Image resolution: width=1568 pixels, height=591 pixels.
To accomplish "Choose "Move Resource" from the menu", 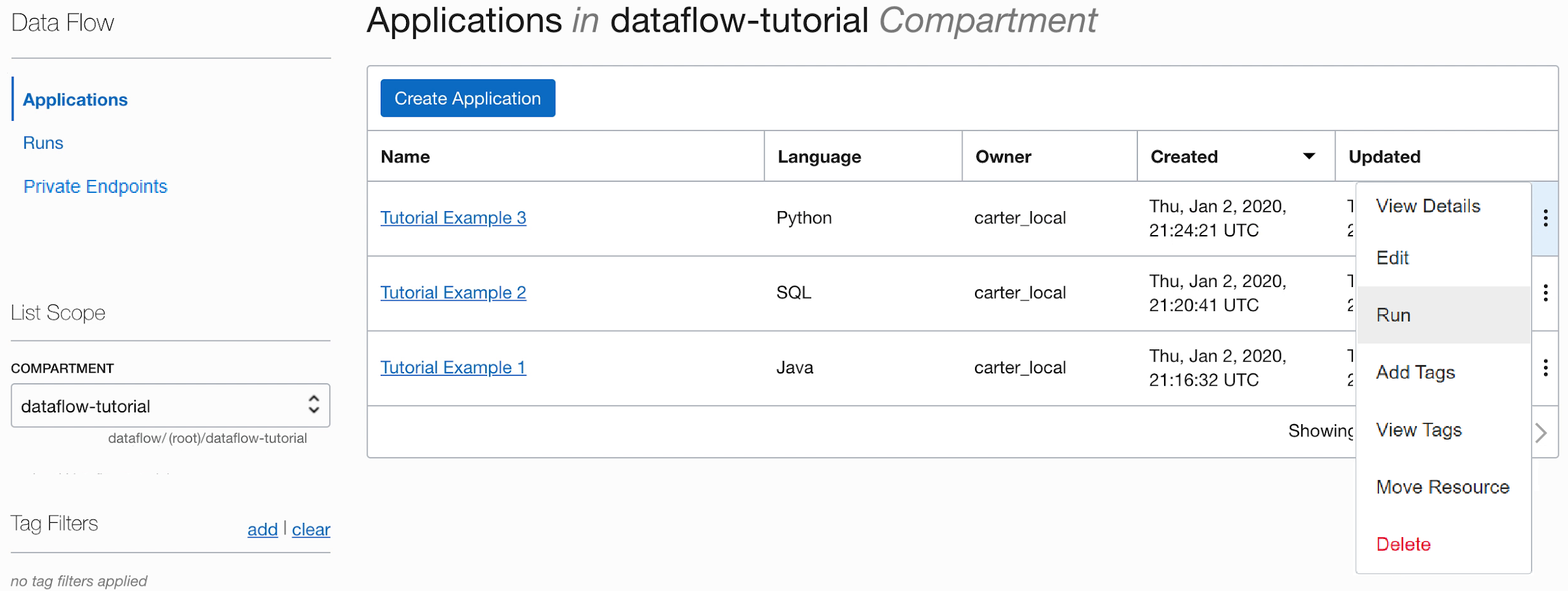I will (1443, 486).
